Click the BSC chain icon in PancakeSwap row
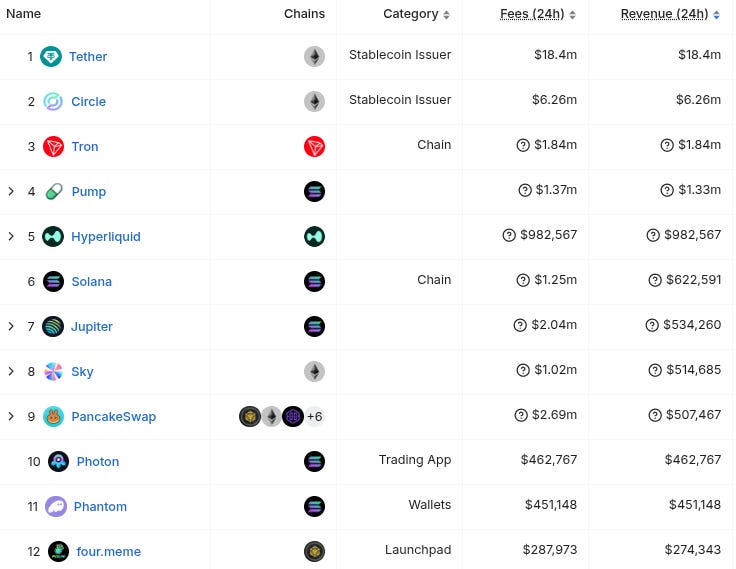736x569 pixels. (x=250, y=416)
